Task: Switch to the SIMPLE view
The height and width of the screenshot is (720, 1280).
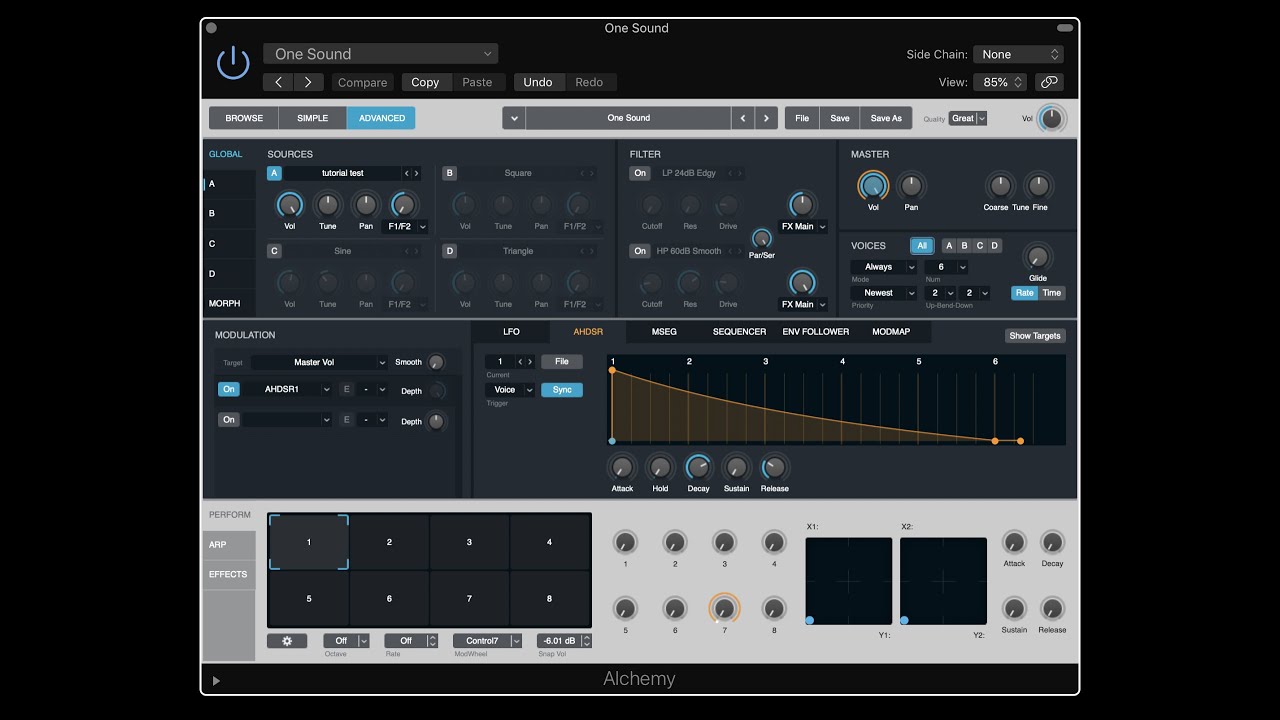Action: click(x=312, y=118)
